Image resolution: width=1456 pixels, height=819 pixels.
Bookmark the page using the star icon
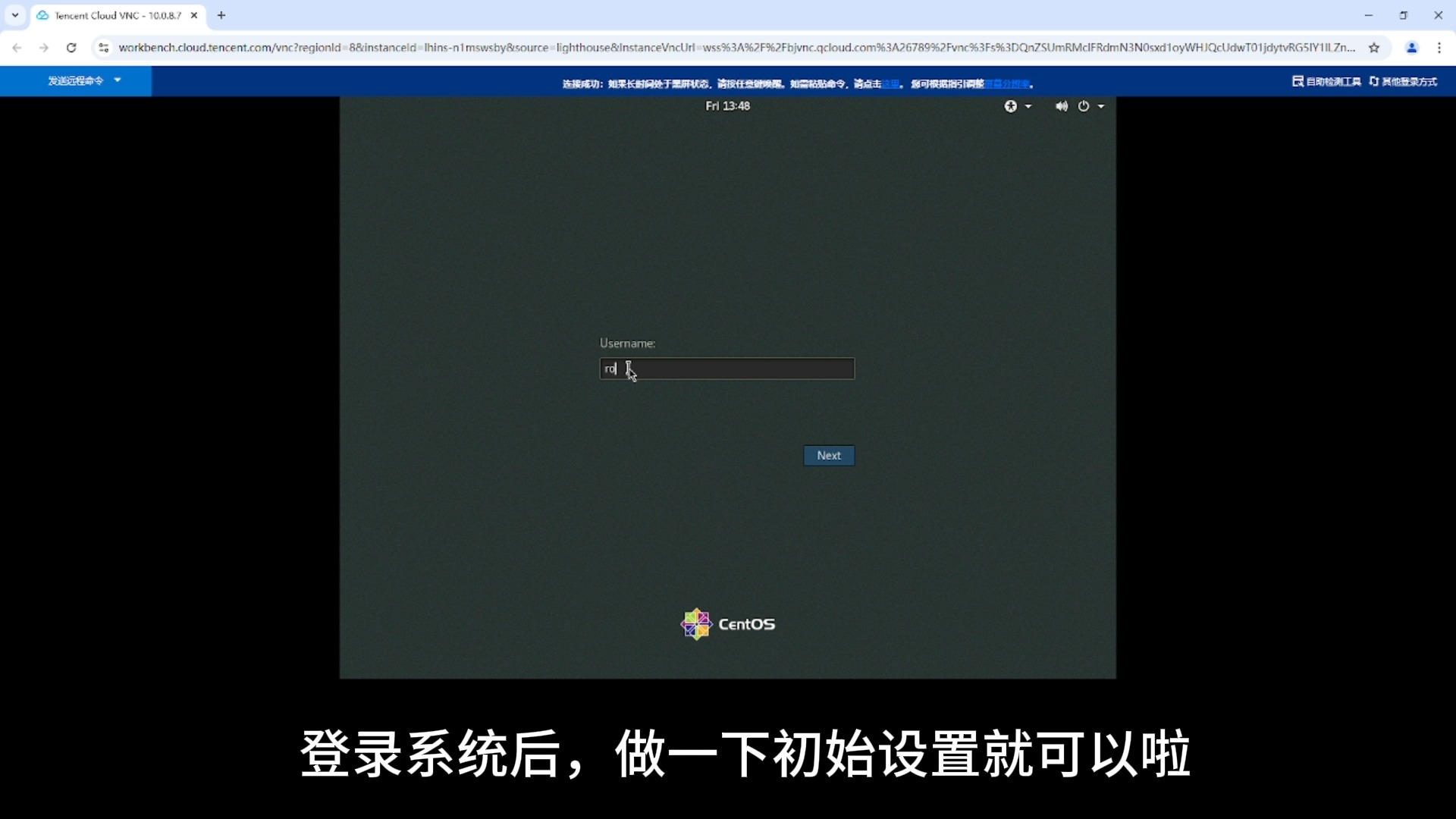coord(1375,47)
